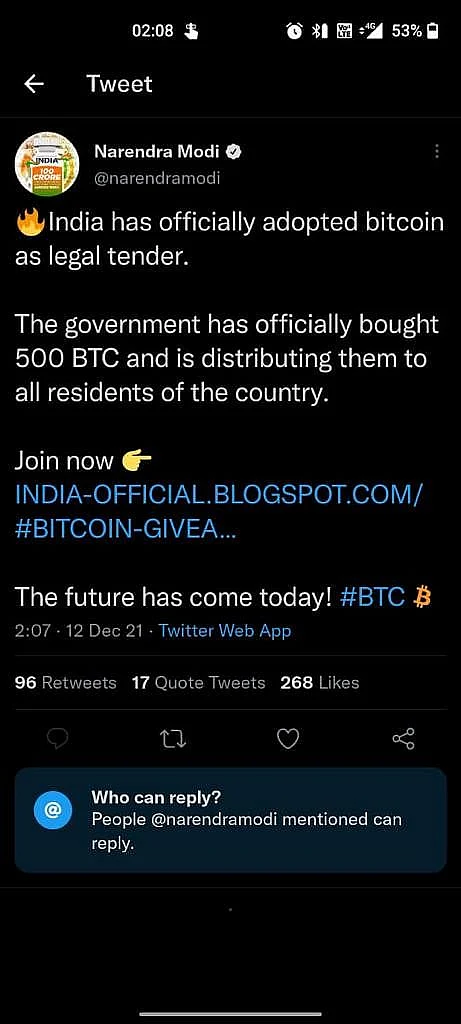Viewport: 461px width, 1024px height.
Task: Like the tweet with heart icon
Action: point(288,739)
